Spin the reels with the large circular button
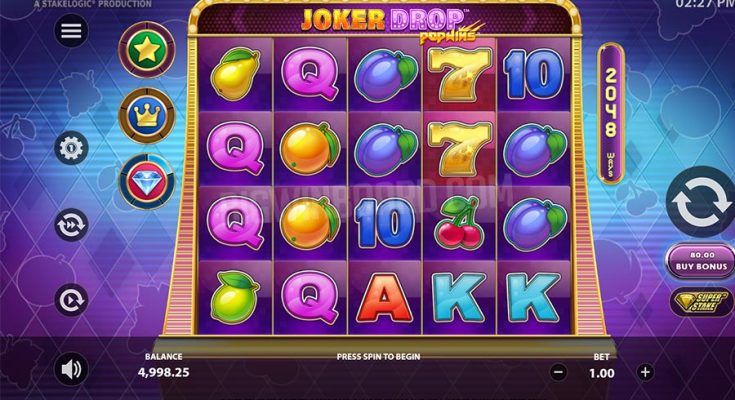 click(x=700, y=202)
